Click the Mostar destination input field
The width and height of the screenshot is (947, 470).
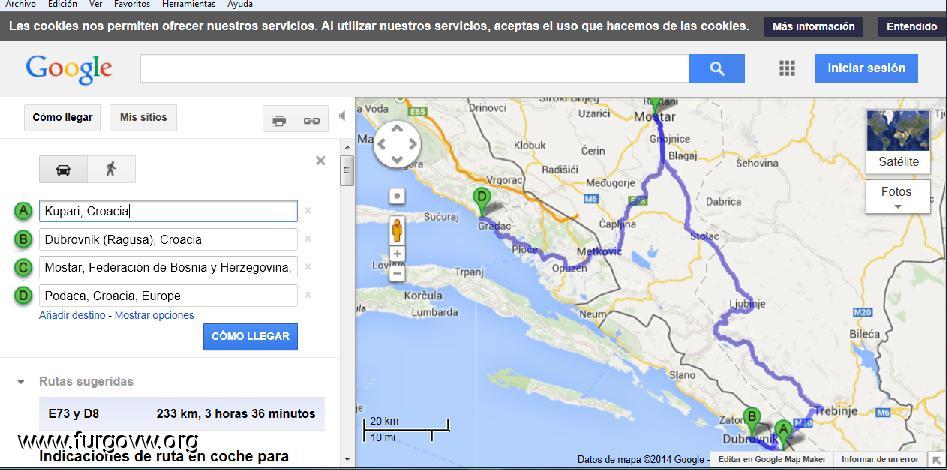pos(168,267)
